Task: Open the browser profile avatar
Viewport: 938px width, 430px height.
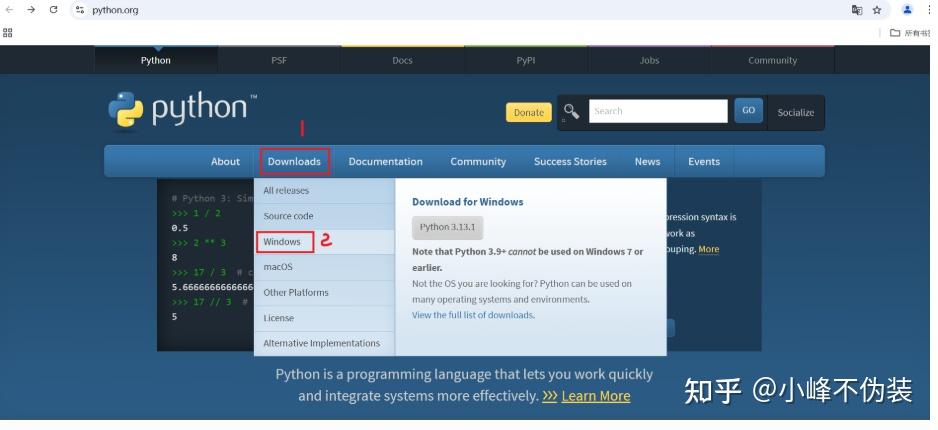Action: (x=907, y=10)
